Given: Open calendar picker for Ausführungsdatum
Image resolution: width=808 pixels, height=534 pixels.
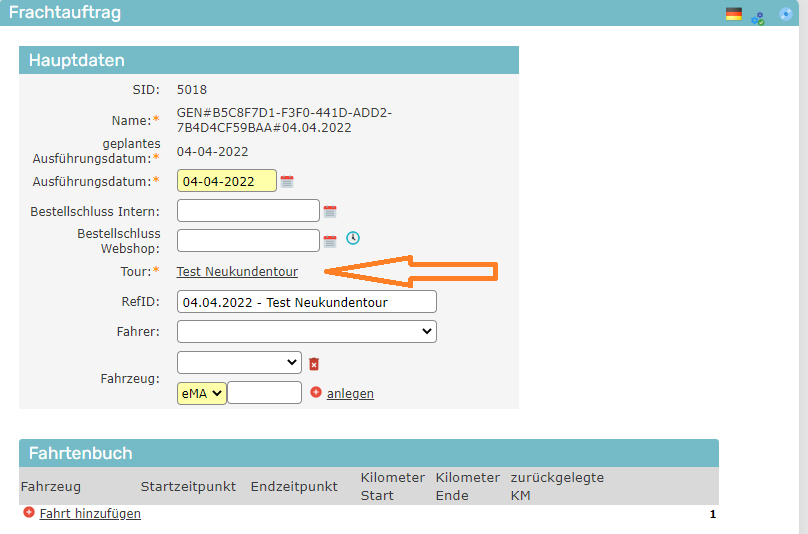Looking at the screenshot, I should click(x=287, y=182).
